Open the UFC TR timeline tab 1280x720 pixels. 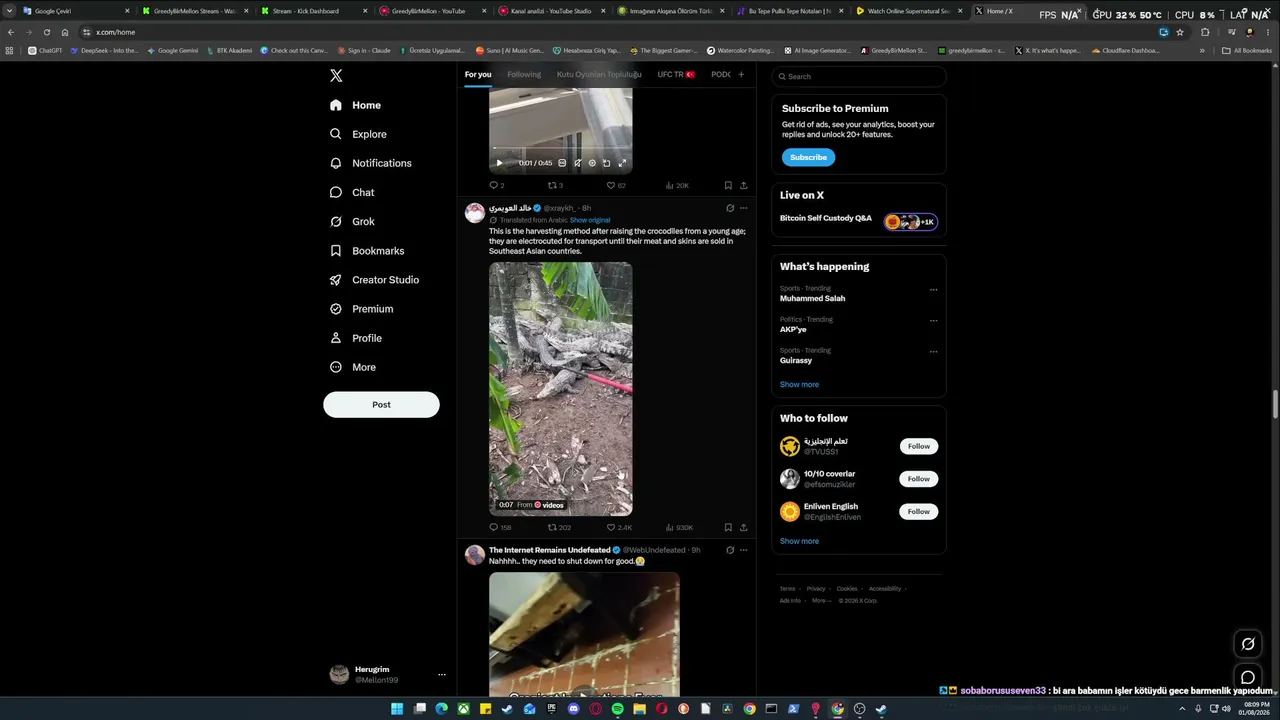(676, 75)
